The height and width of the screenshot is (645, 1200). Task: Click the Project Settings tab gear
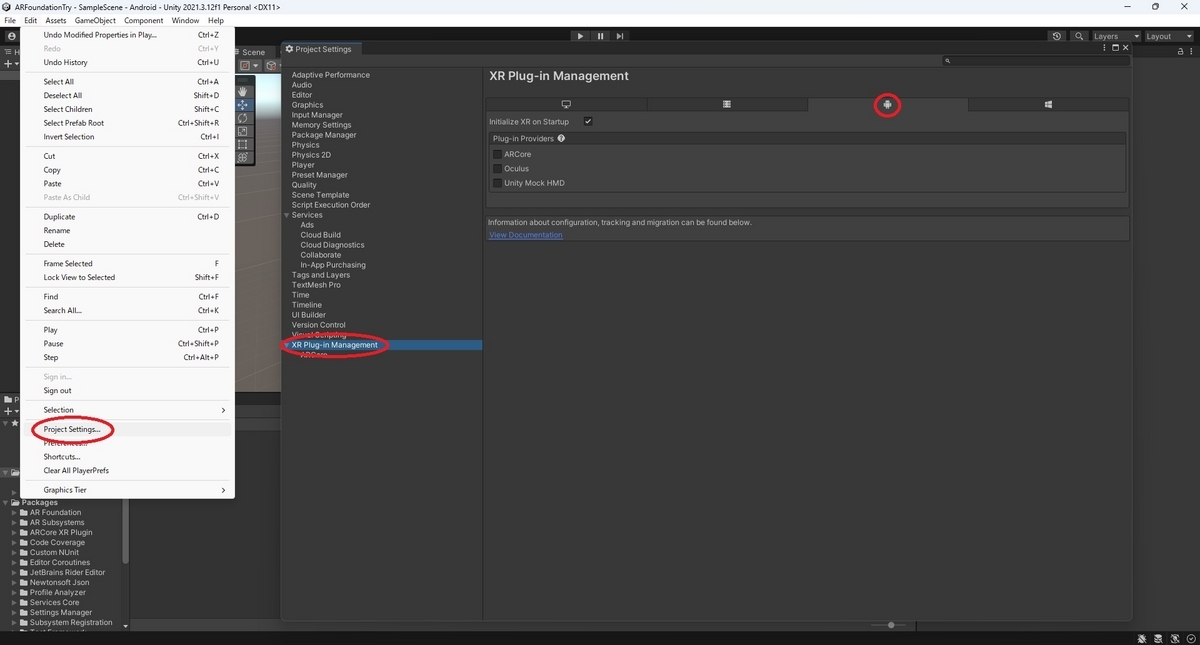289,49
